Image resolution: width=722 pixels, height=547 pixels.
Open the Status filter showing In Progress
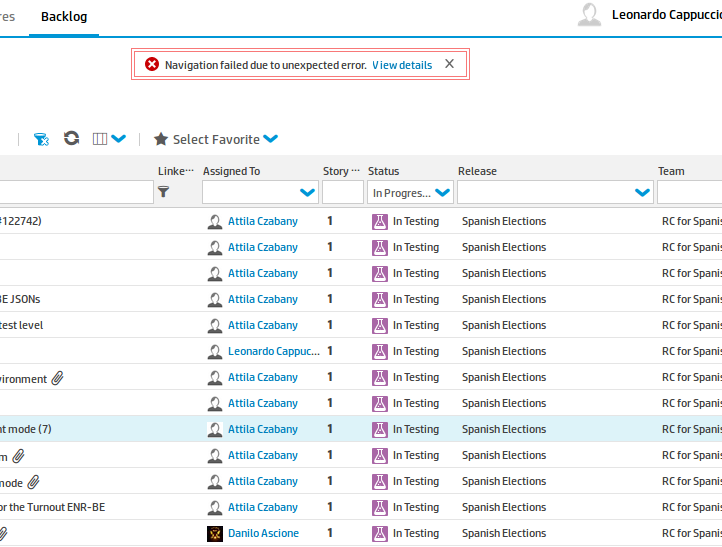tap(410, 192)
